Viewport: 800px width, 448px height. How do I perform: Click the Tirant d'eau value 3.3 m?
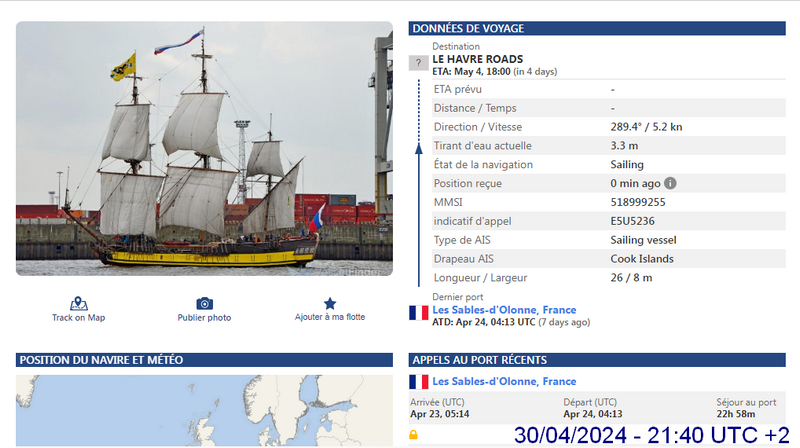coord(624,145)
